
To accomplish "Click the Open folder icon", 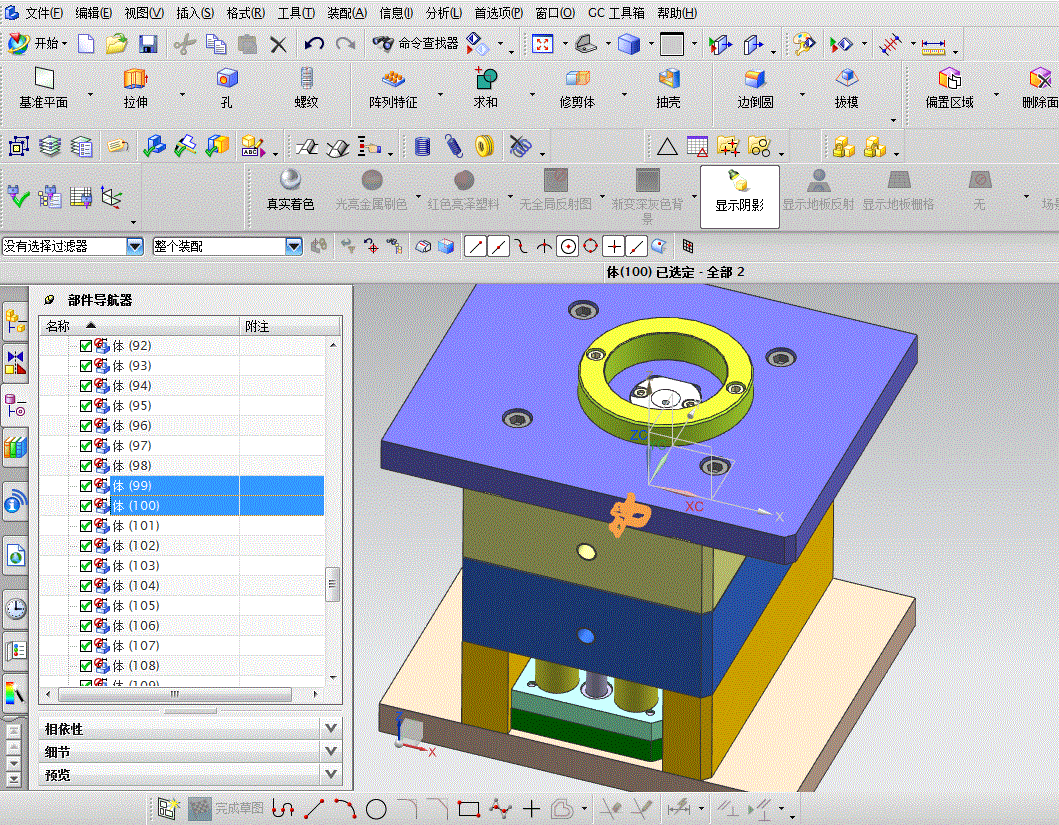I will tap(116, 45).
